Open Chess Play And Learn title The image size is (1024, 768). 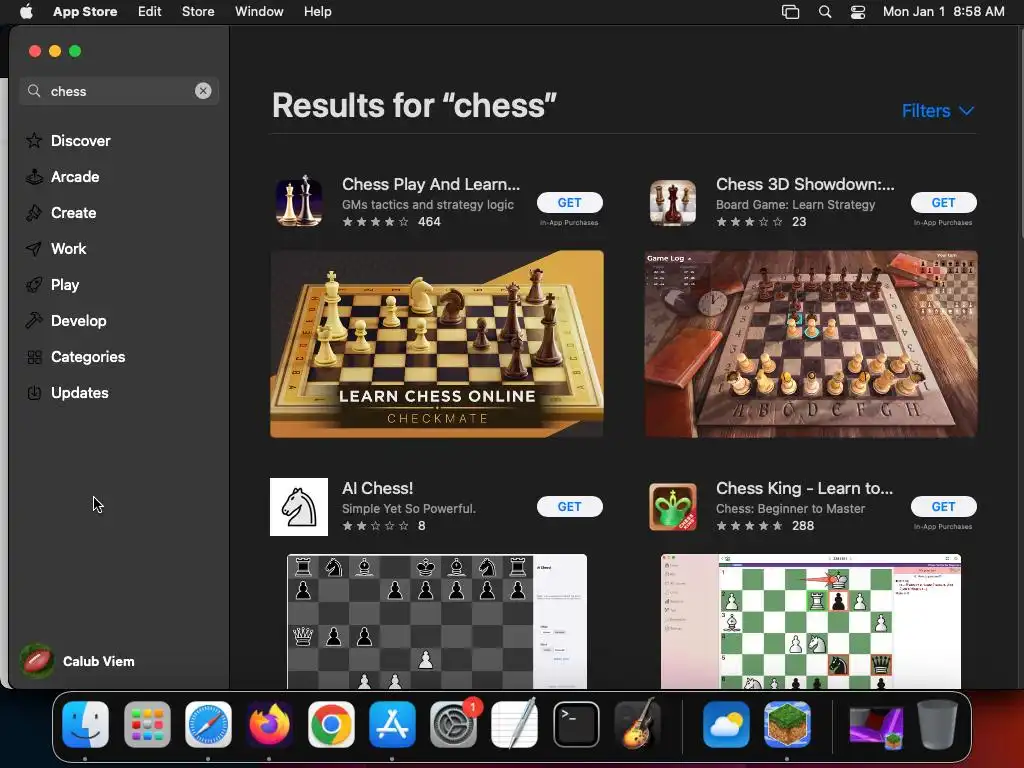(431, 184)
